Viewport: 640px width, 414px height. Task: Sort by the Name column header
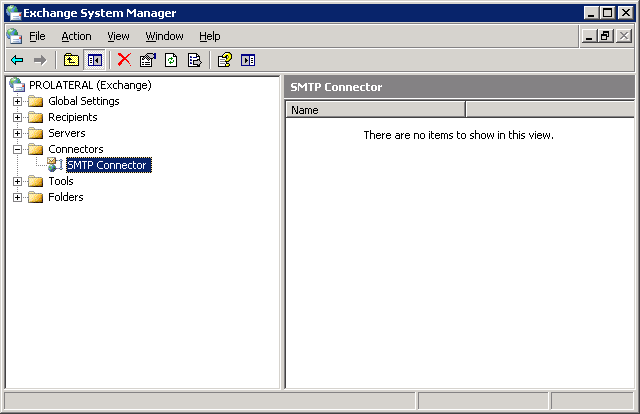(x=375, y=110)
